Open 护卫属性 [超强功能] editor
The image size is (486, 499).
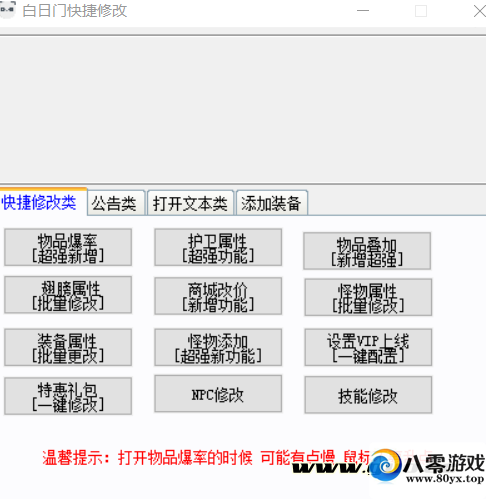(x=218, y=247)
